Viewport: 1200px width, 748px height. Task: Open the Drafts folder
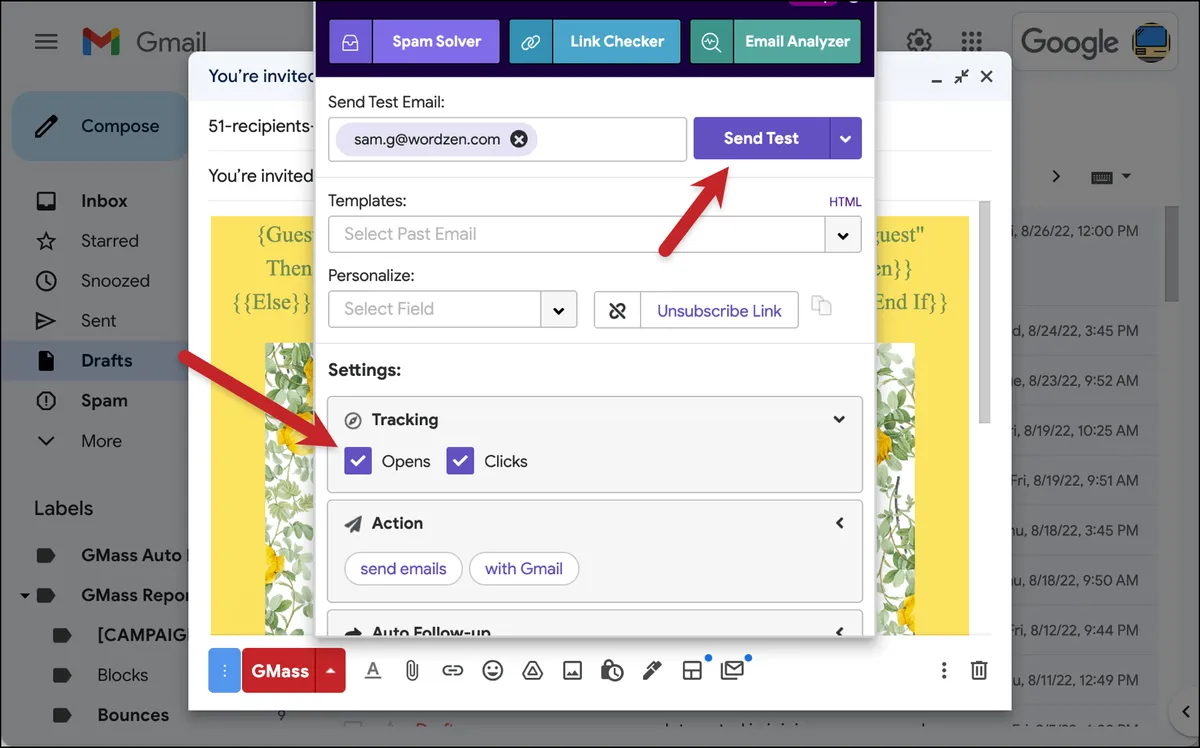point(106,361)
